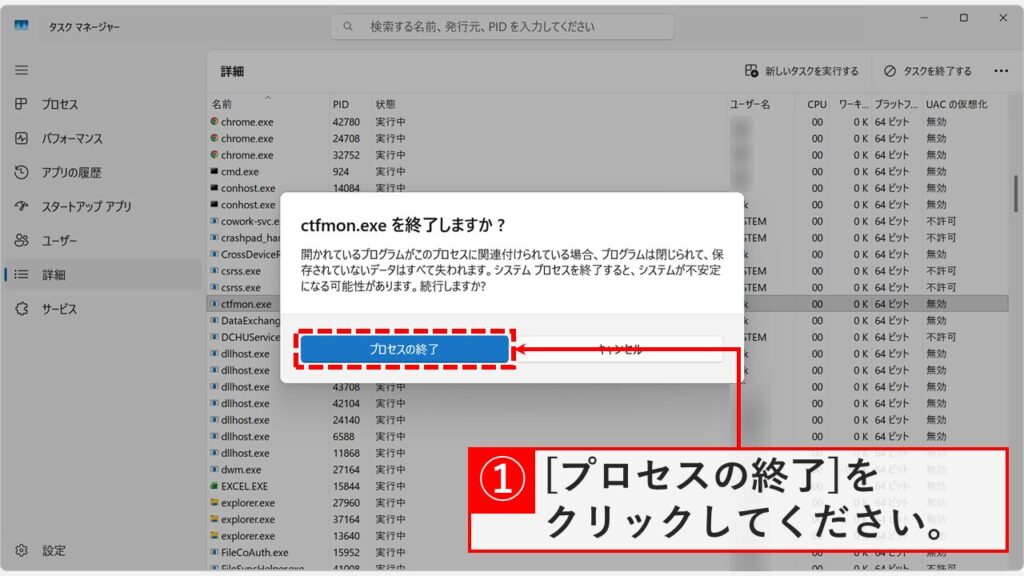Select the conhost.exe row with PID 14084
Image resolution: width=1024 pixels, height=576 pixels.
[607, 187]
